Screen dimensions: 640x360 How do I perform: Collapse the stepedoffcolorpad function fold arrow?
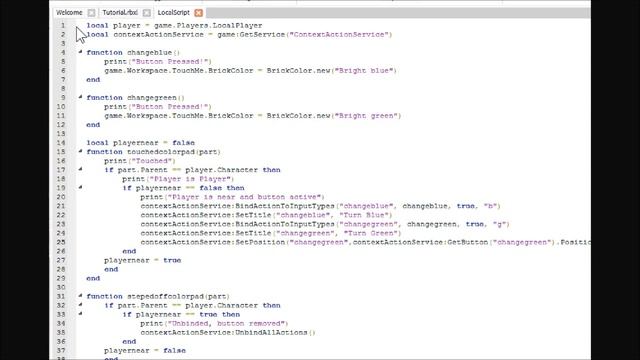[80, 296]
